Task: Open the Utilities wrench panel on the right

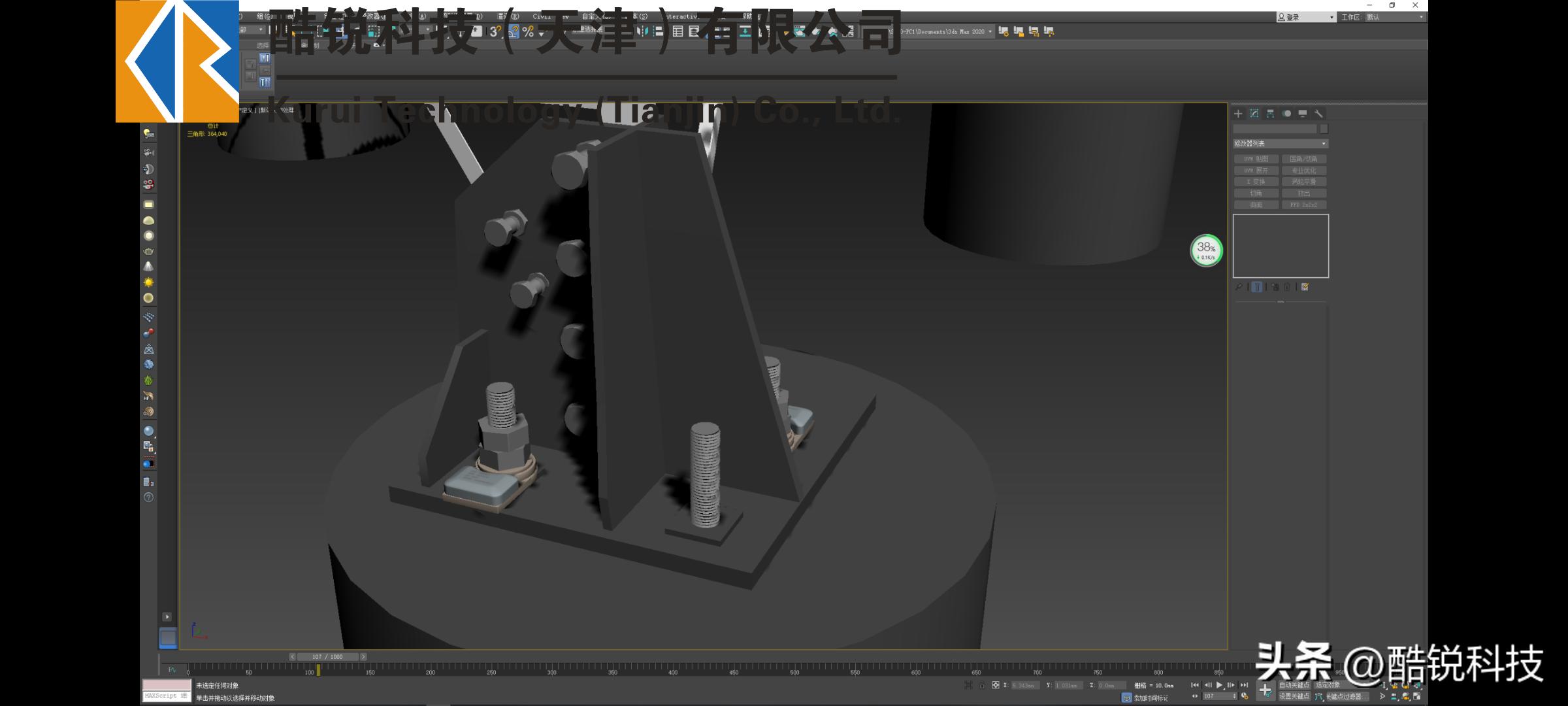Action: [x=1318, y=114]
